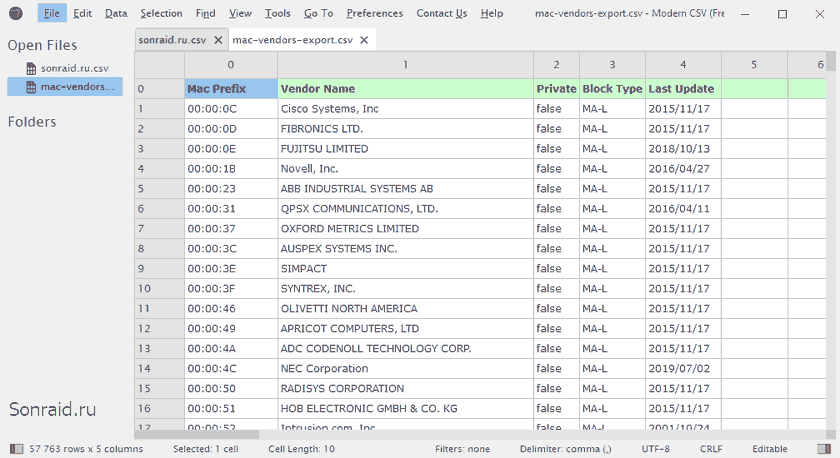Open the Edit menu
Viewport: 840px width, 458px height.
[82, 13]
